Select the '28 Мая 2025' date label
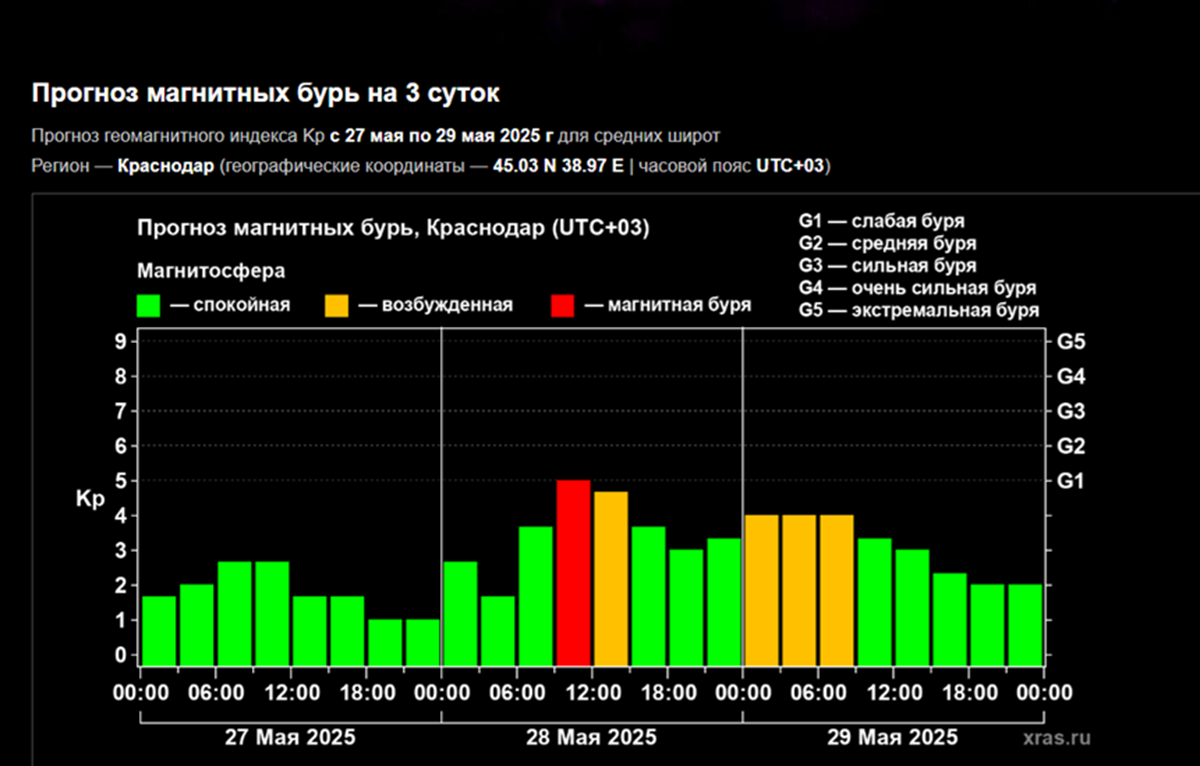The image size is (1200, 766). coord(592,738)
